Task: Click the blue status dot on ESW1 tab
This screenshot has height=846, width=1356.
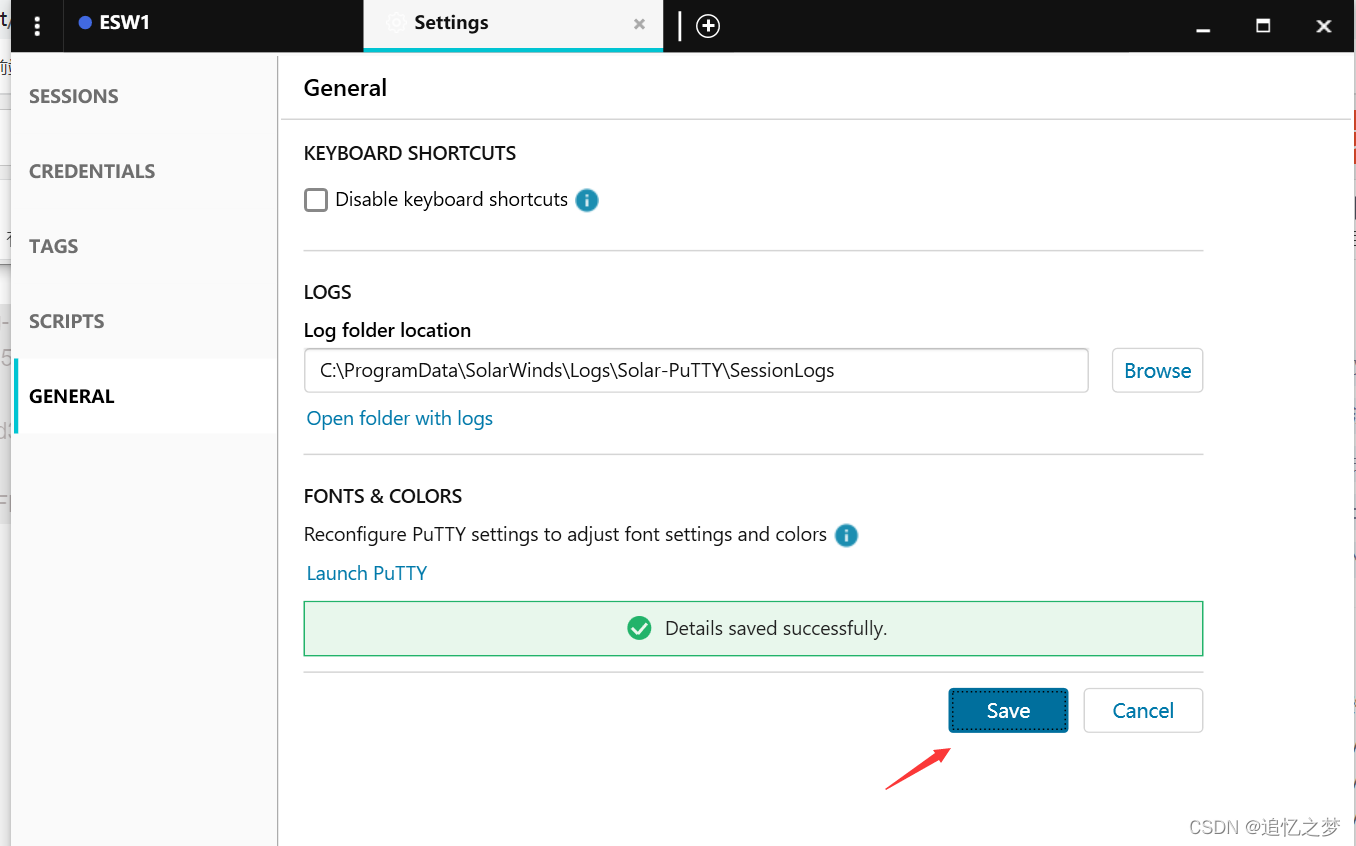Action: 85,23
